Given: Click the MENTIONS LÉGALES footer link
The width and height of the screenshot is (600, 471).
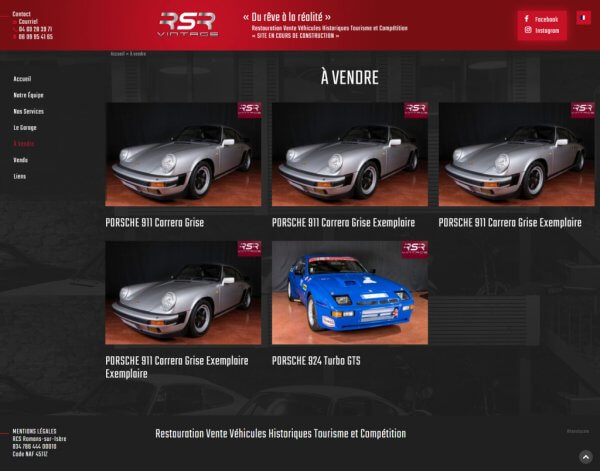Looking at the screenshot, I should tap(34, 431).
